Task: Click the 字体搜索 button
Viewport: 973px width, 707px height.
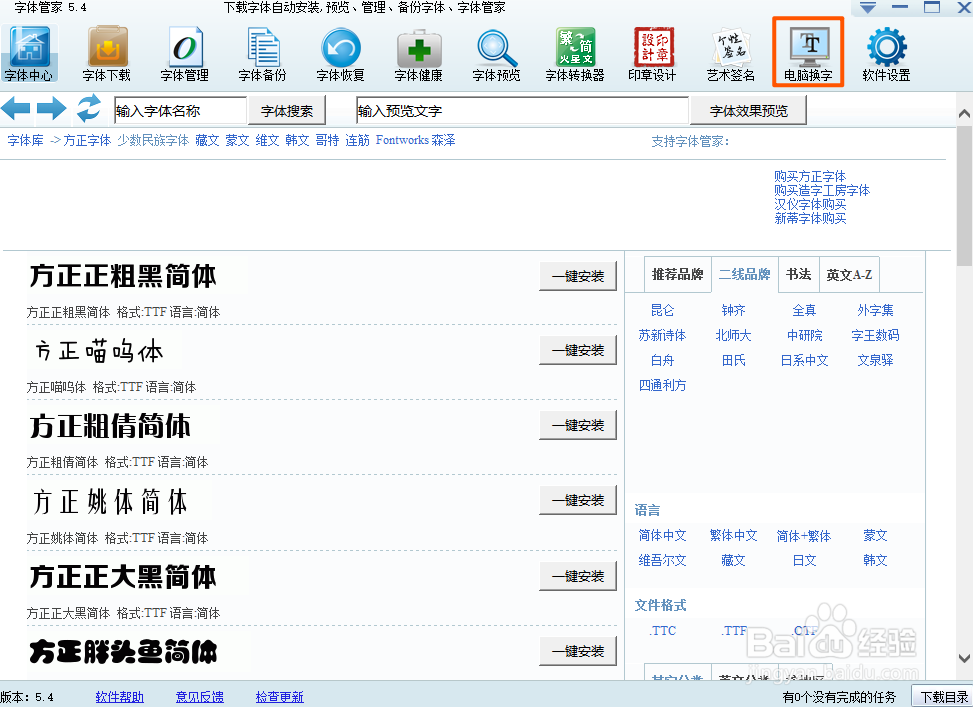Action: (x=287, y=111)
